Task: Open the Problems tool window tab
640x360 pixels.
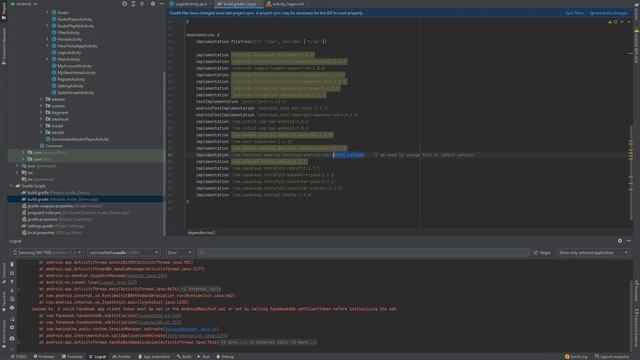Action: pyautogui.click(x=44, y=356)
